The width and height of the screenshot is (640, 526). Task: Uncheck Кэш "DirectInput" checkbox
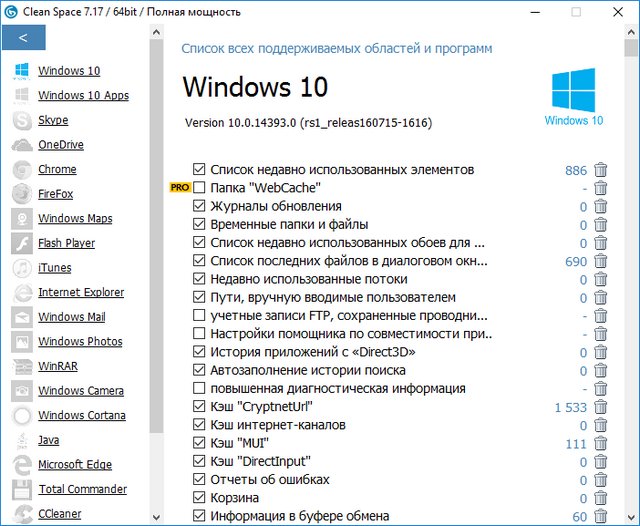point(199,461)
